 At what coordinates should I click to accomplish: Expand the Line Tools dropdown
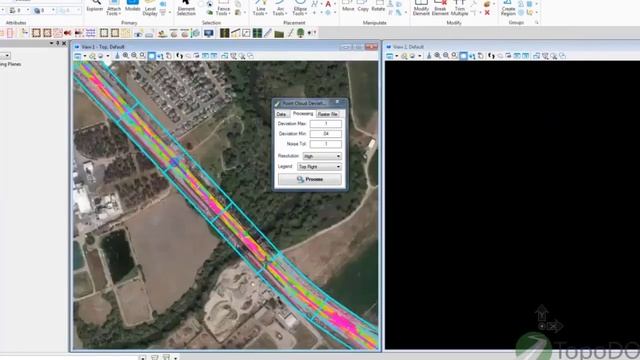tap(260, 8)
